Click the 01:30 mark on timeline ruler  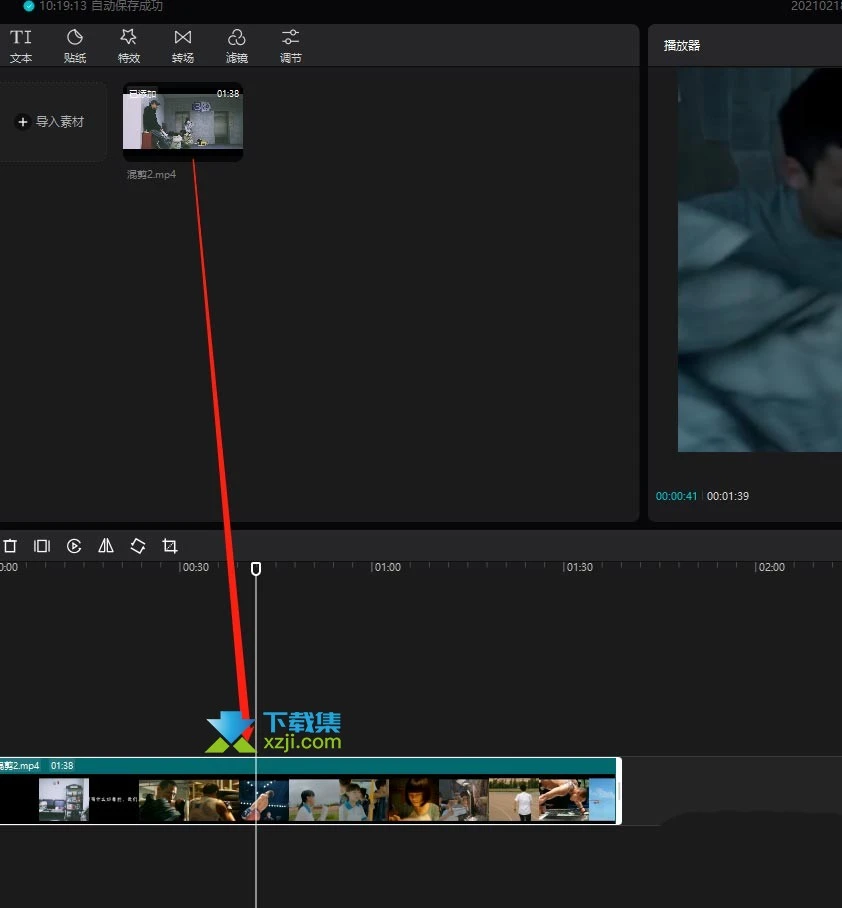point(579,567)
